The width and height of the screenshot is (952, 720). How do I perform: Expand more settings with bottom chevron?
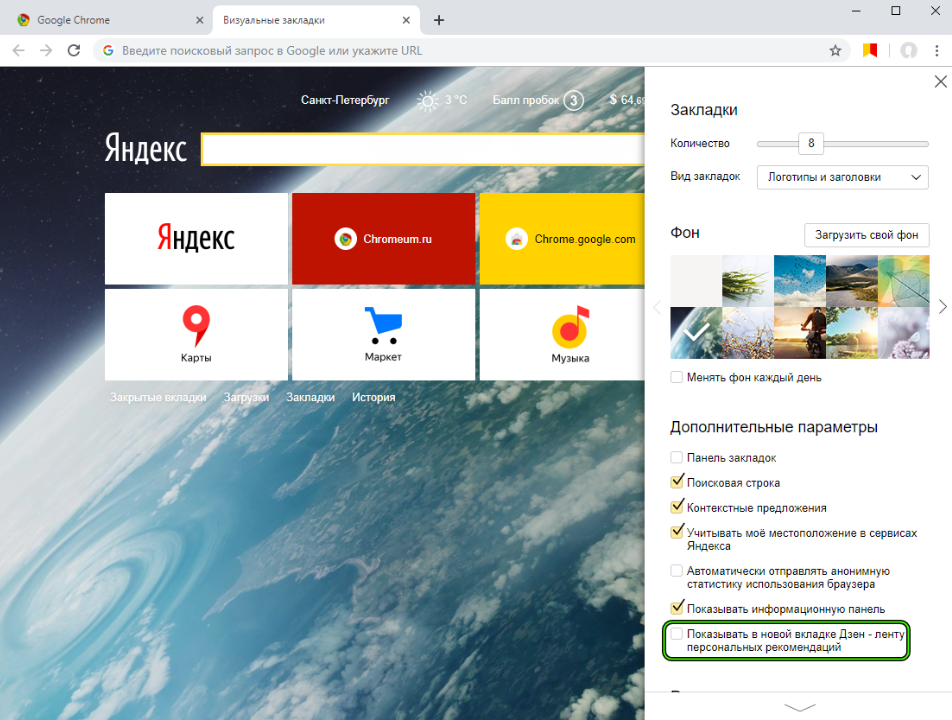tap(799, 707)
